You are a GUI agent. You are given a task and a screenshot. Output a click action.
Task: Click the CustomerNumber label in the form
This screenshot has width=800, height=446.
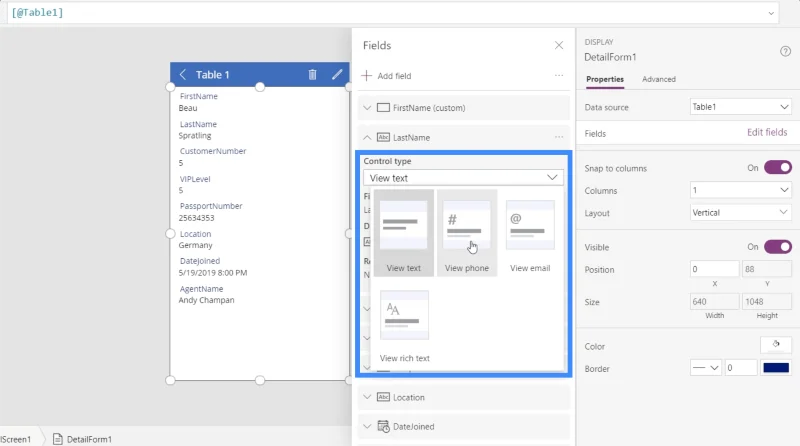point(213,151)
